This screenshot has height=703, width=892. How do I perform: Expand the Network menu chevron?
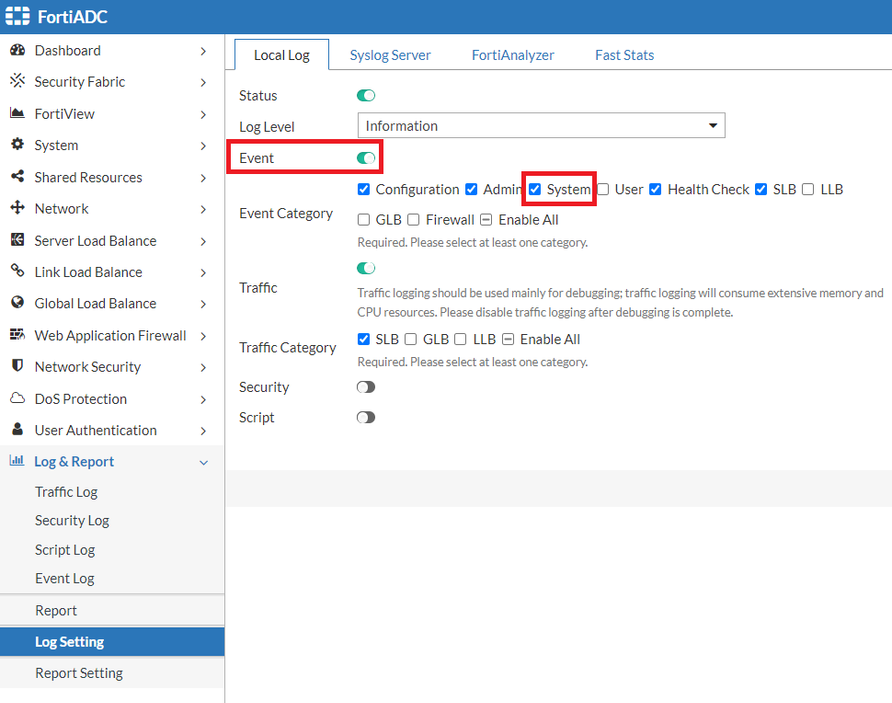point(204,209)
